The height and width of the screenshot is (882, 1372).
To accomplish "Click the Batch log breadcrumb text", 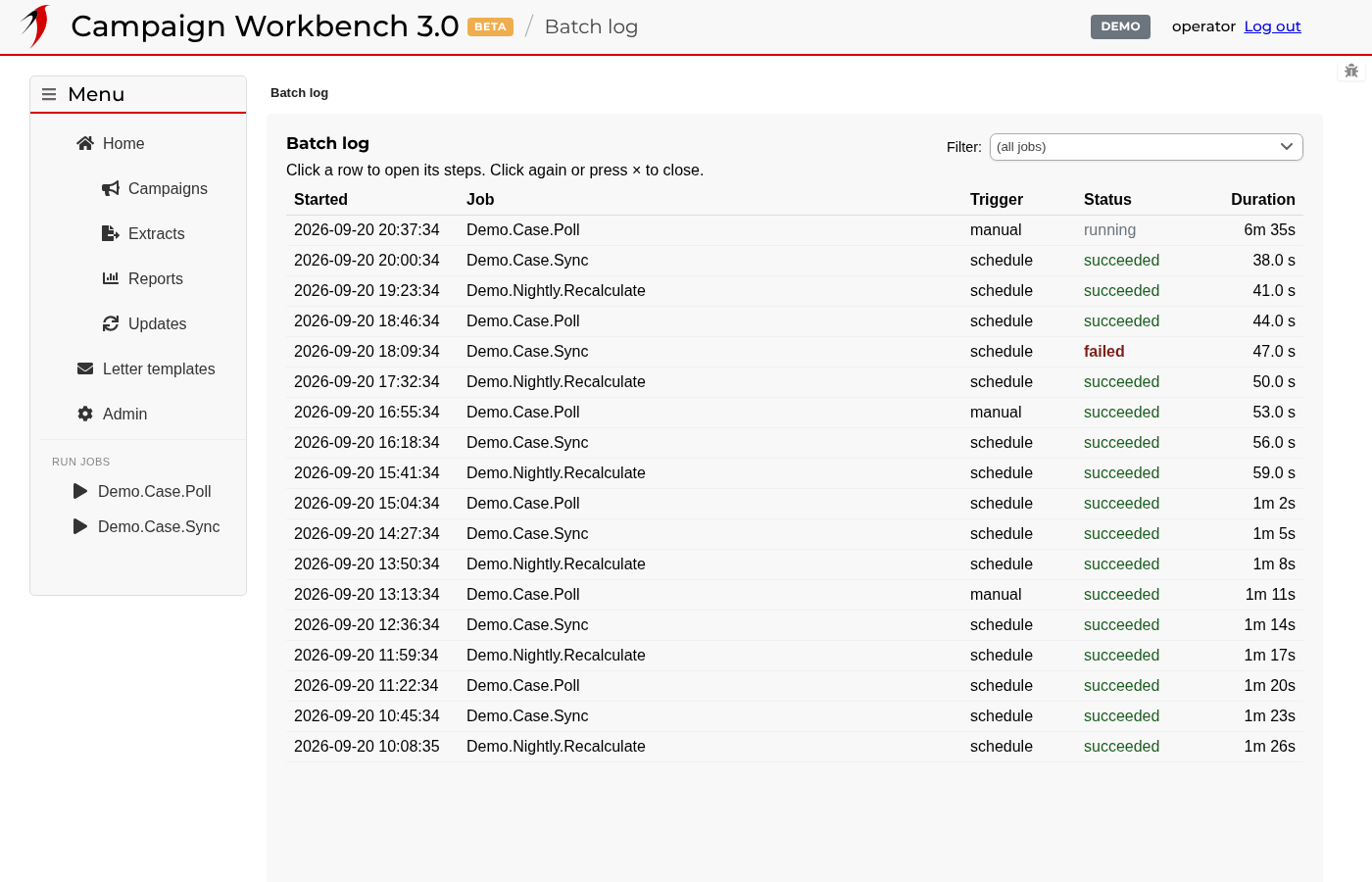I will pyautogui.click(x=299, y=93).
